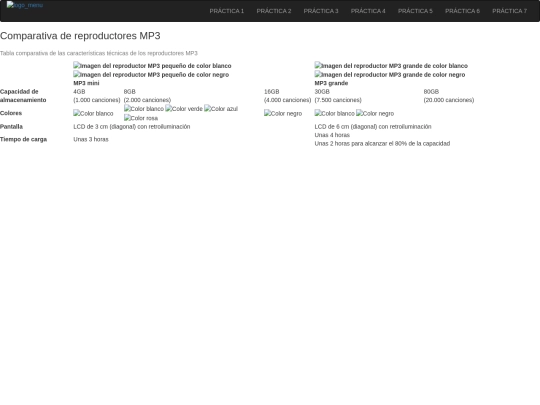This screenshot has width=540, height=405.
Task: Click large black MP3 player image
Action: point(390,74)
